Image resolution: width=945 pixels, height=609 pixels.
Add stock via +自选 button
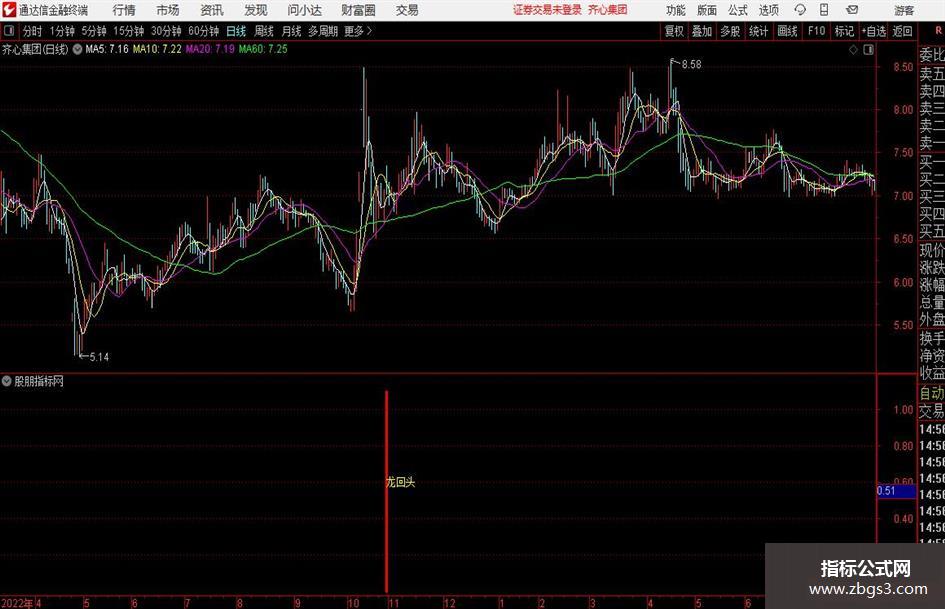873,31
